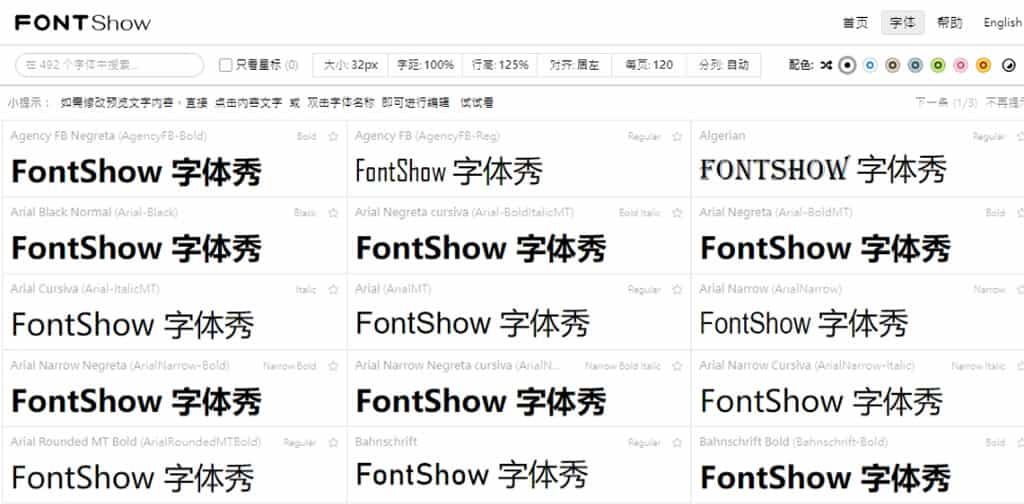Open the 字距: 100% spacing dropdown
The image size is (1024, 504).
tap(425, 65)
